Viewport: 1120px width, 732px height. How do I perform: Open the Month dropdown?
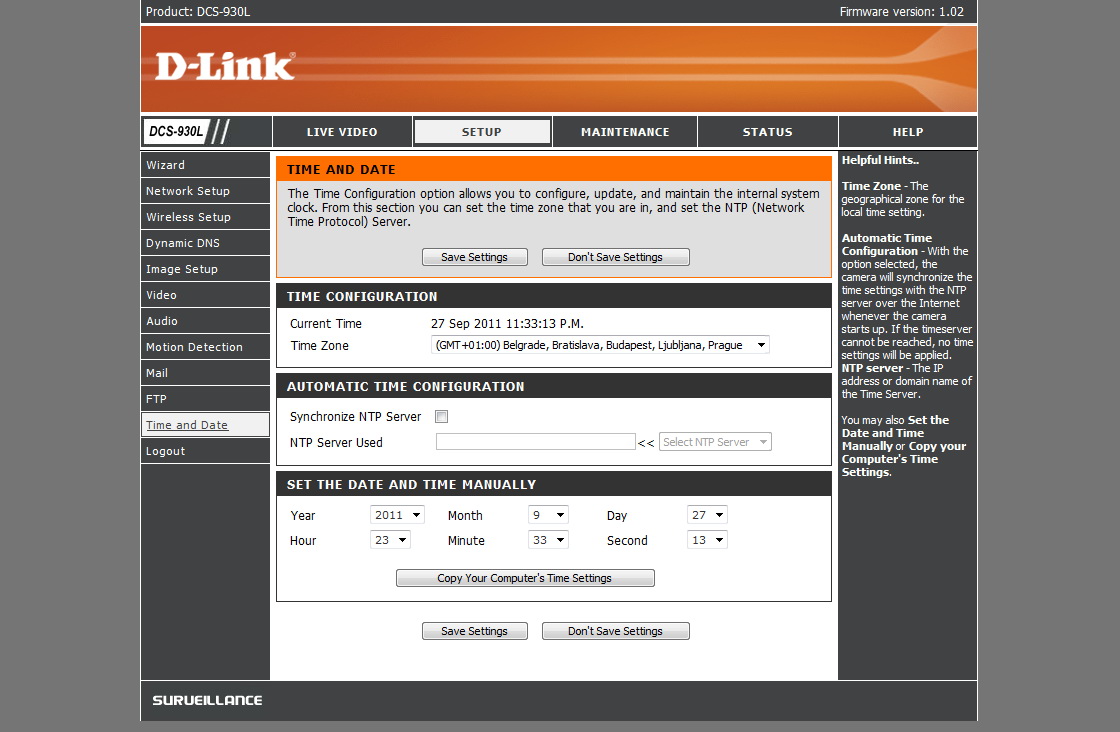coord(548,515)
